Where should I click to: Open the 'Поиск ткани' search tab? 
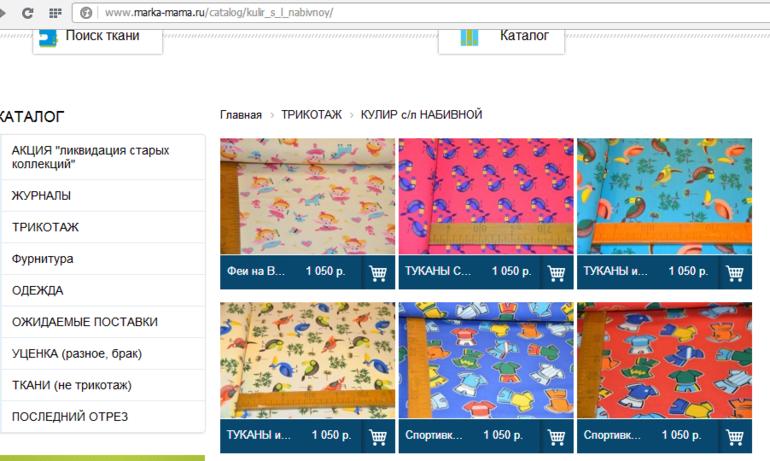[x=98, y=38]
